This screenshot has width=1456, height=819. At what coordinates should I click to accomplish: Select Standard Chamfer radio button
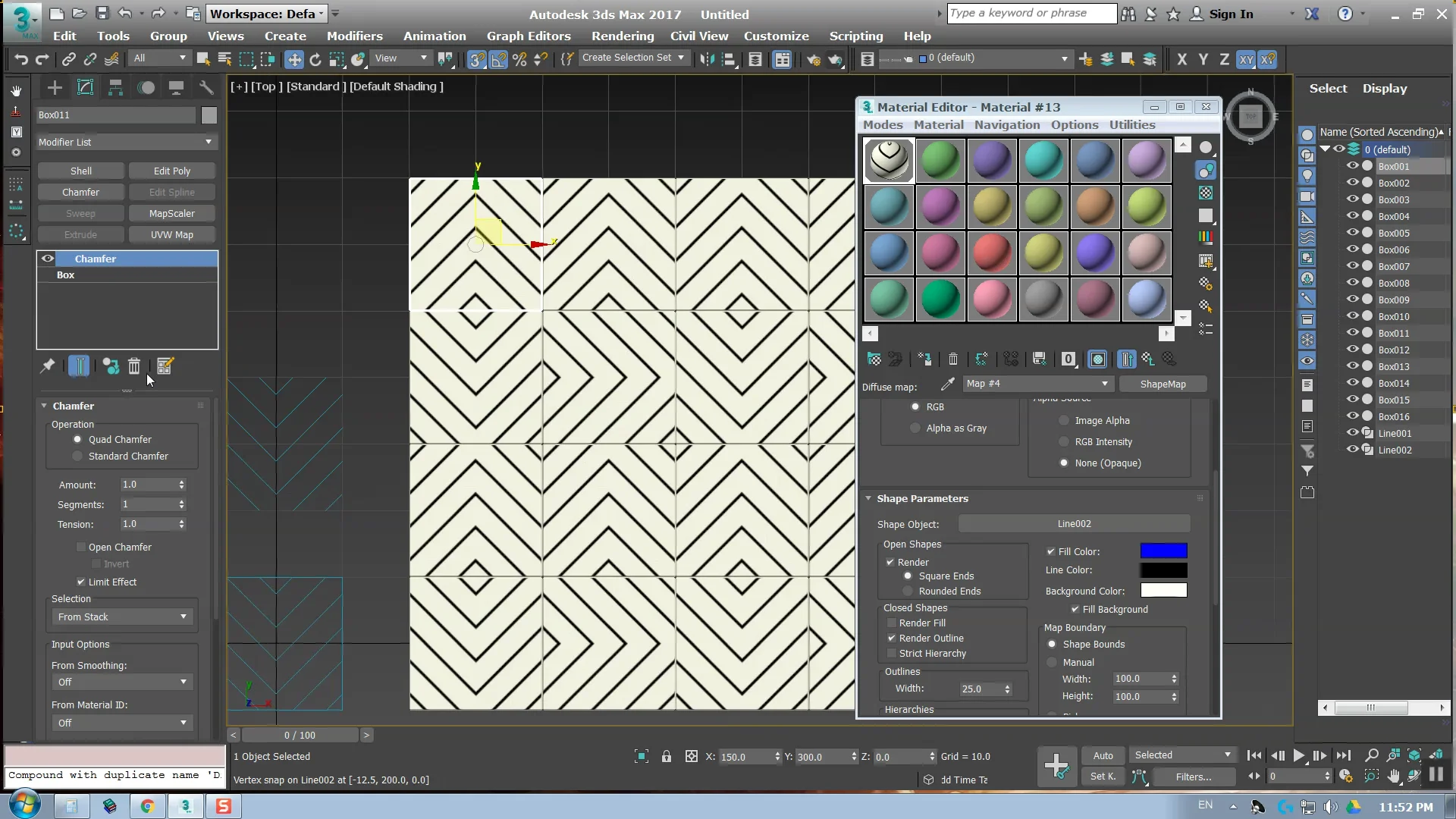point(77,456)
